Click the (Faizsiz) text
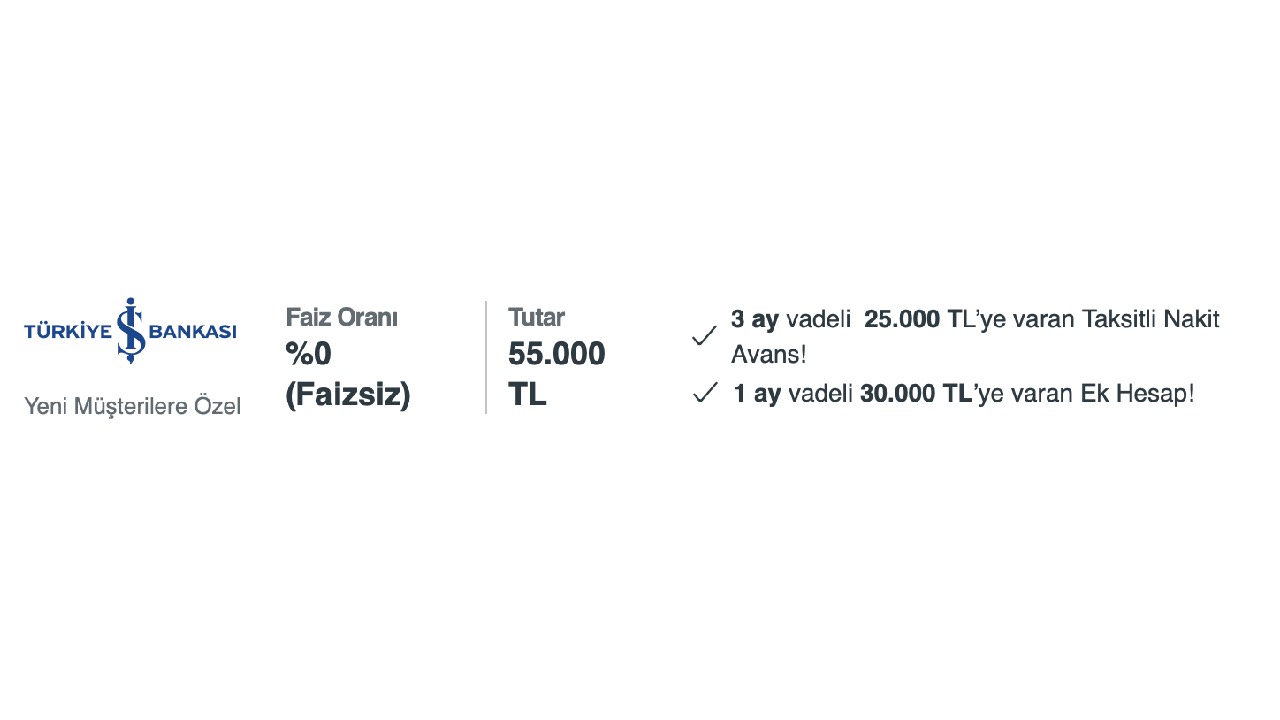Viewport: 1280px width, 720px height. coord(348,394)
